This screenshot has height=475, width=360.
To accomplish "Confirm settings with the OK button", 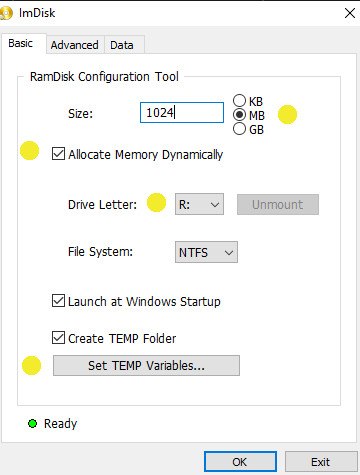I will pos(240,462).
